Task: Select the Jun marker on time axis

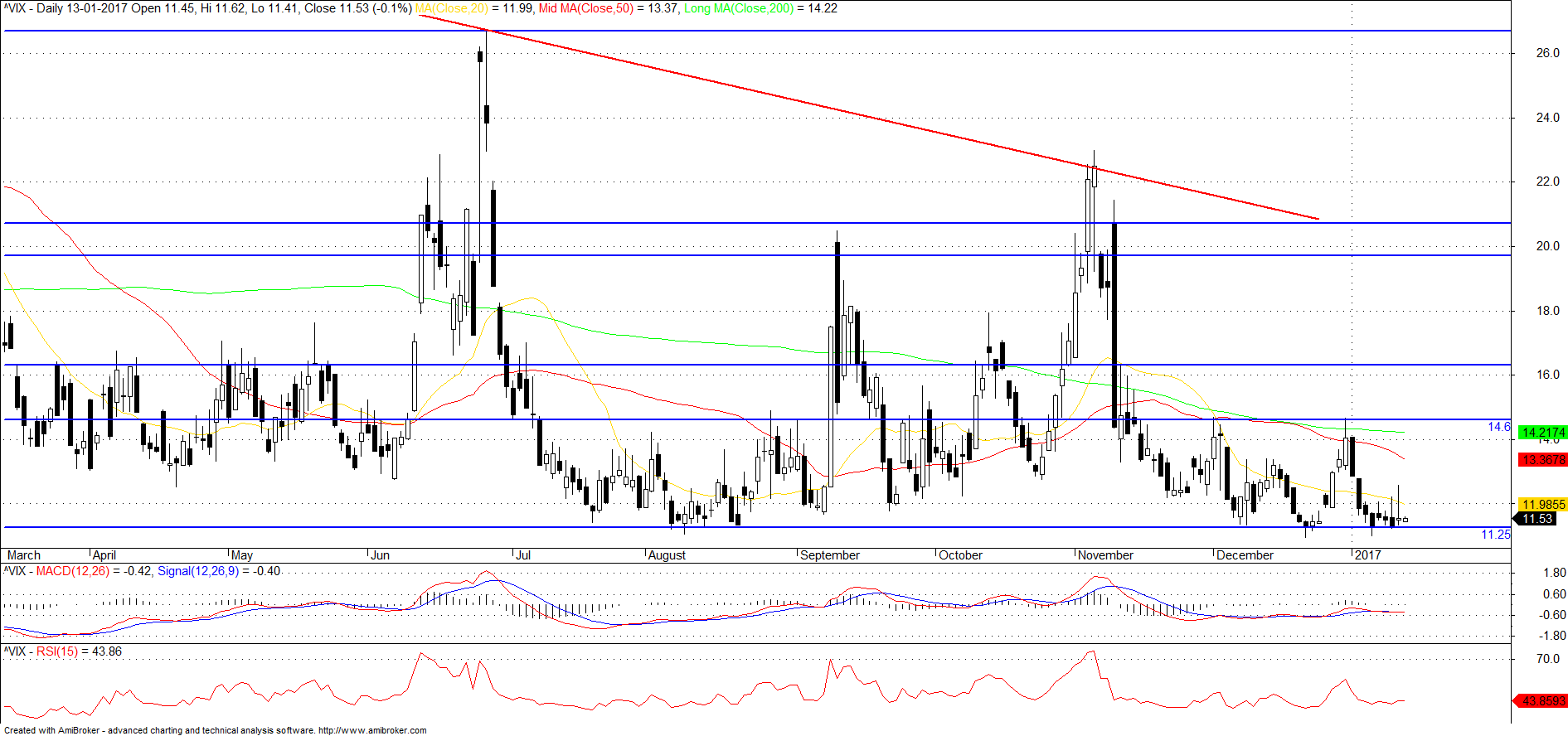Action: [380, 555]
